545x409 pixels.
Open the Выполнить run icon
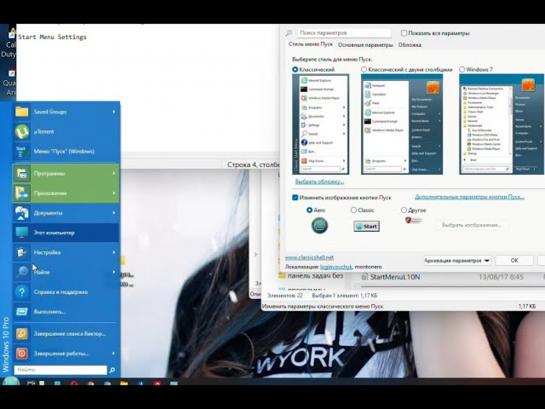[x=22, y=312]
